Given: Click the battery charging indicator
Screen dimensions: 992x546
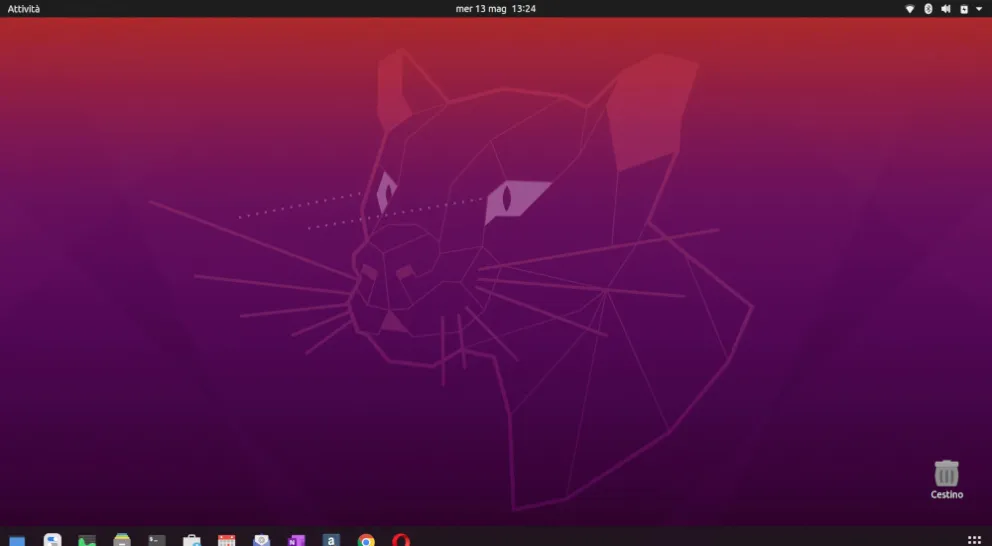Looking at the screenshot, I should 964,9.
